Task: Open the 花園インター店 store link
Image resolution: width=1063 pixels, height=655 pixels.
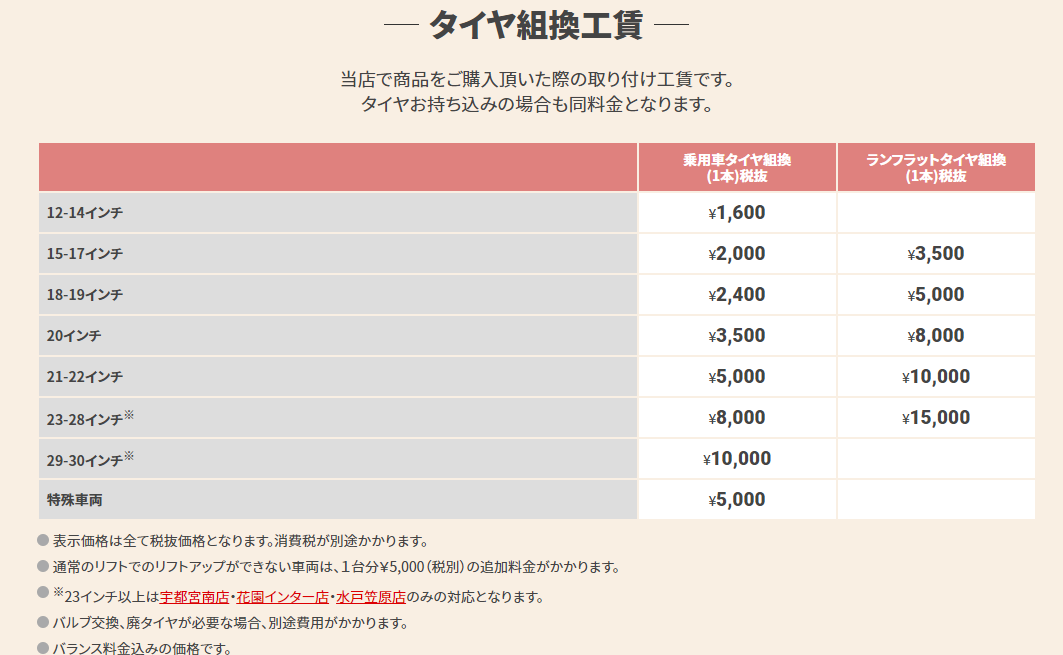Action: (282, 598)
